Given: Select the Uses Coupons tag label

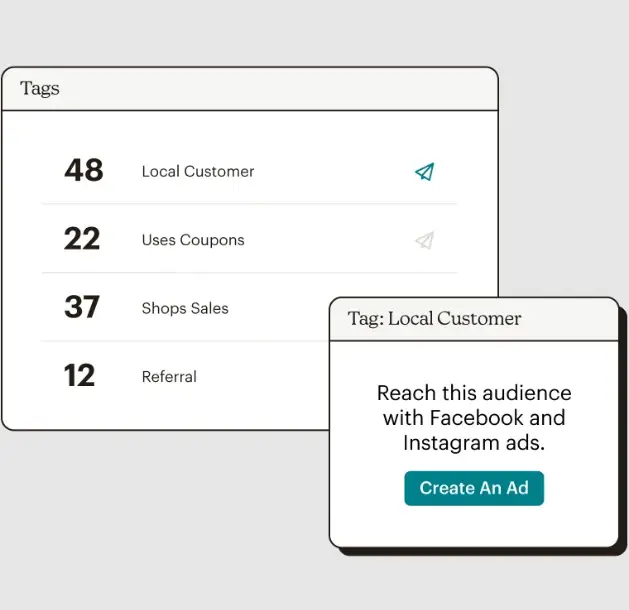Looking at the screenshot, I should (193, 240).
